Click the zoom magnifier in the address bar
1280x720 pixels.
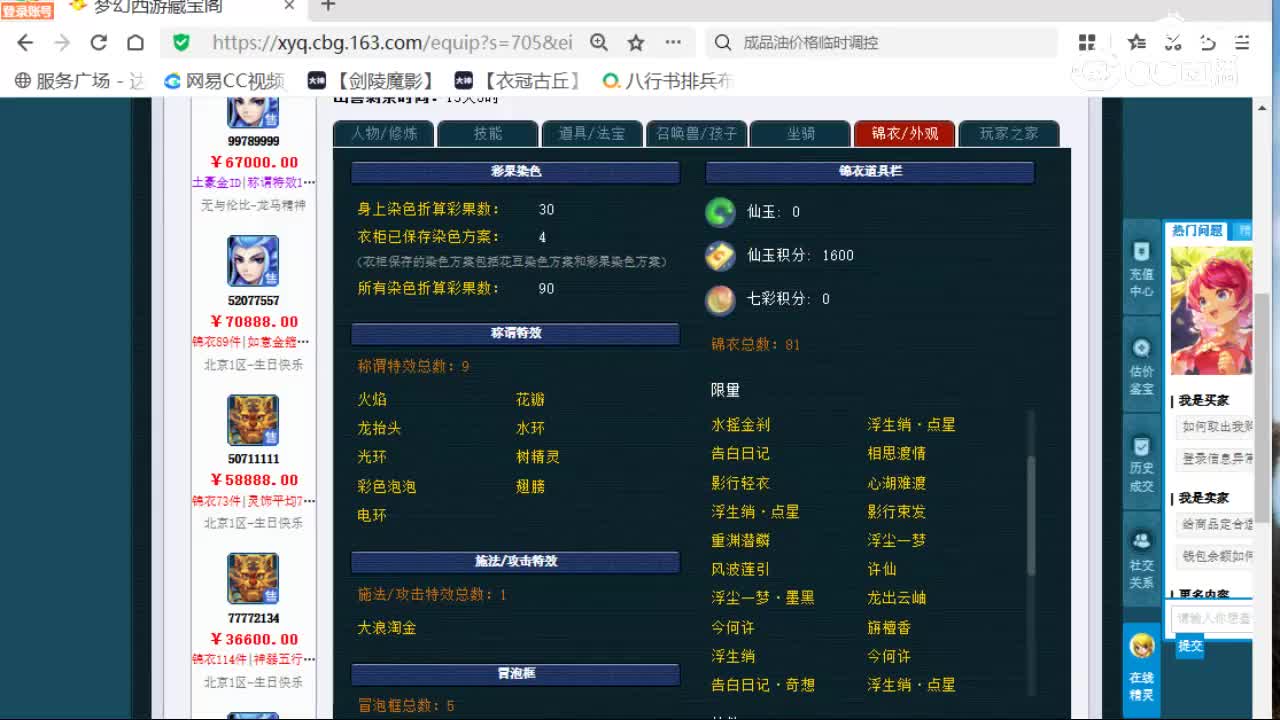click(x=599, y=43)
